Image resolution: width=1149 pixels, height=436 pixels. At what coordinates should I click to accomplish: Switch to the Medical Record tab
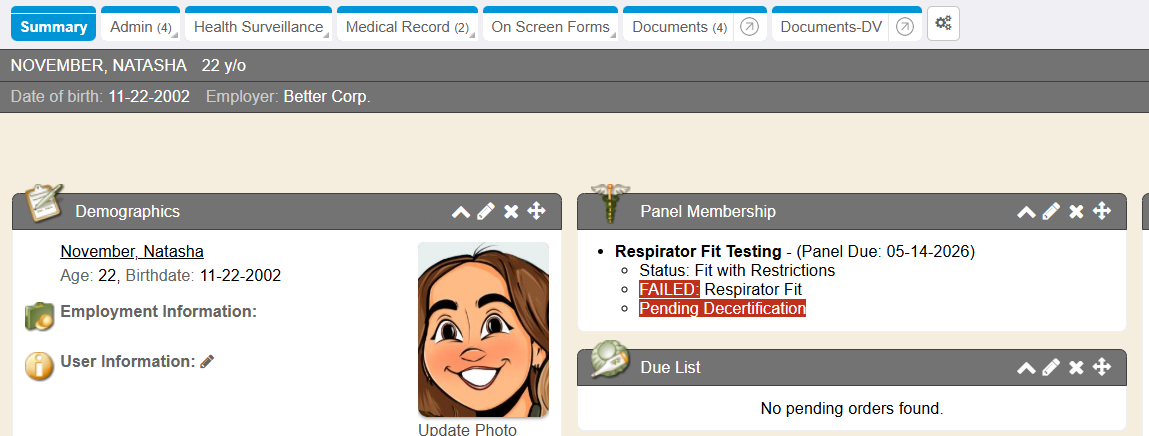[406, 27]
